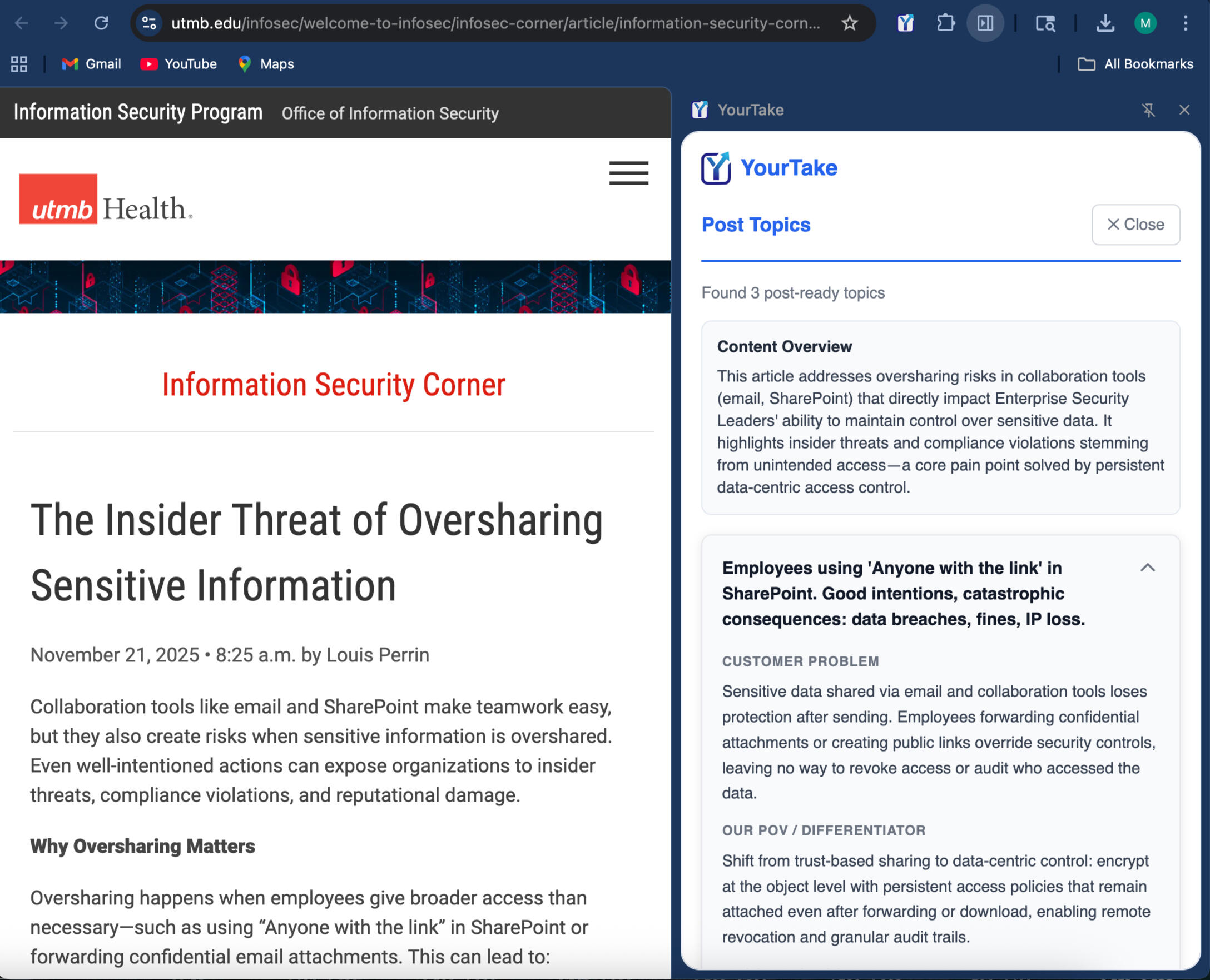The height and width of the screenshot is (980, 1210).
Task: Open the Extensions puzzle icon
Action: pos(946,23)
